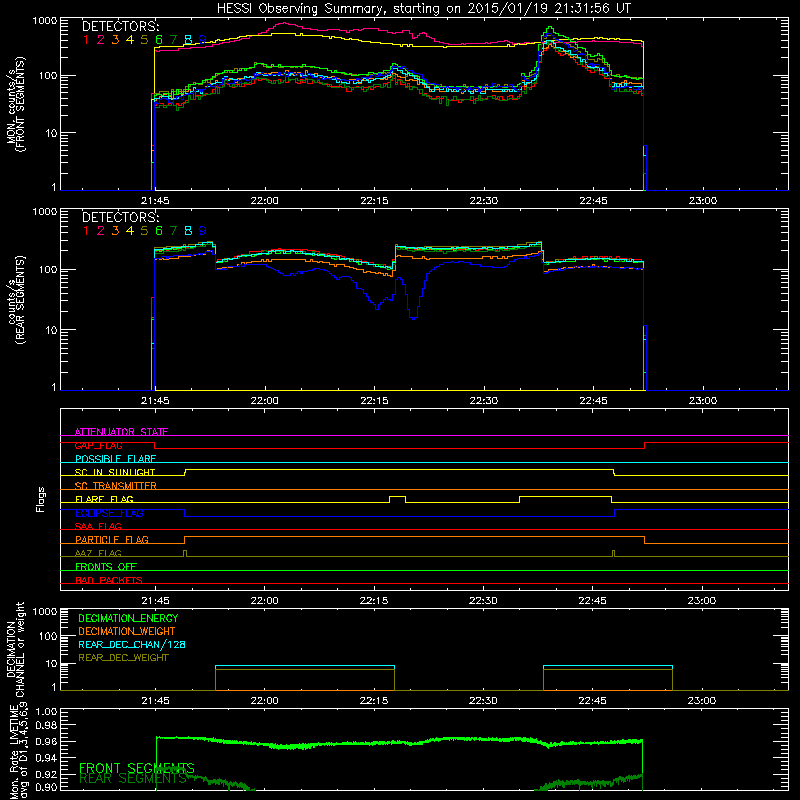Click the REAR_DEC_CHAN/128 legend label
The image size is (800, 800).
click(132, 644)
